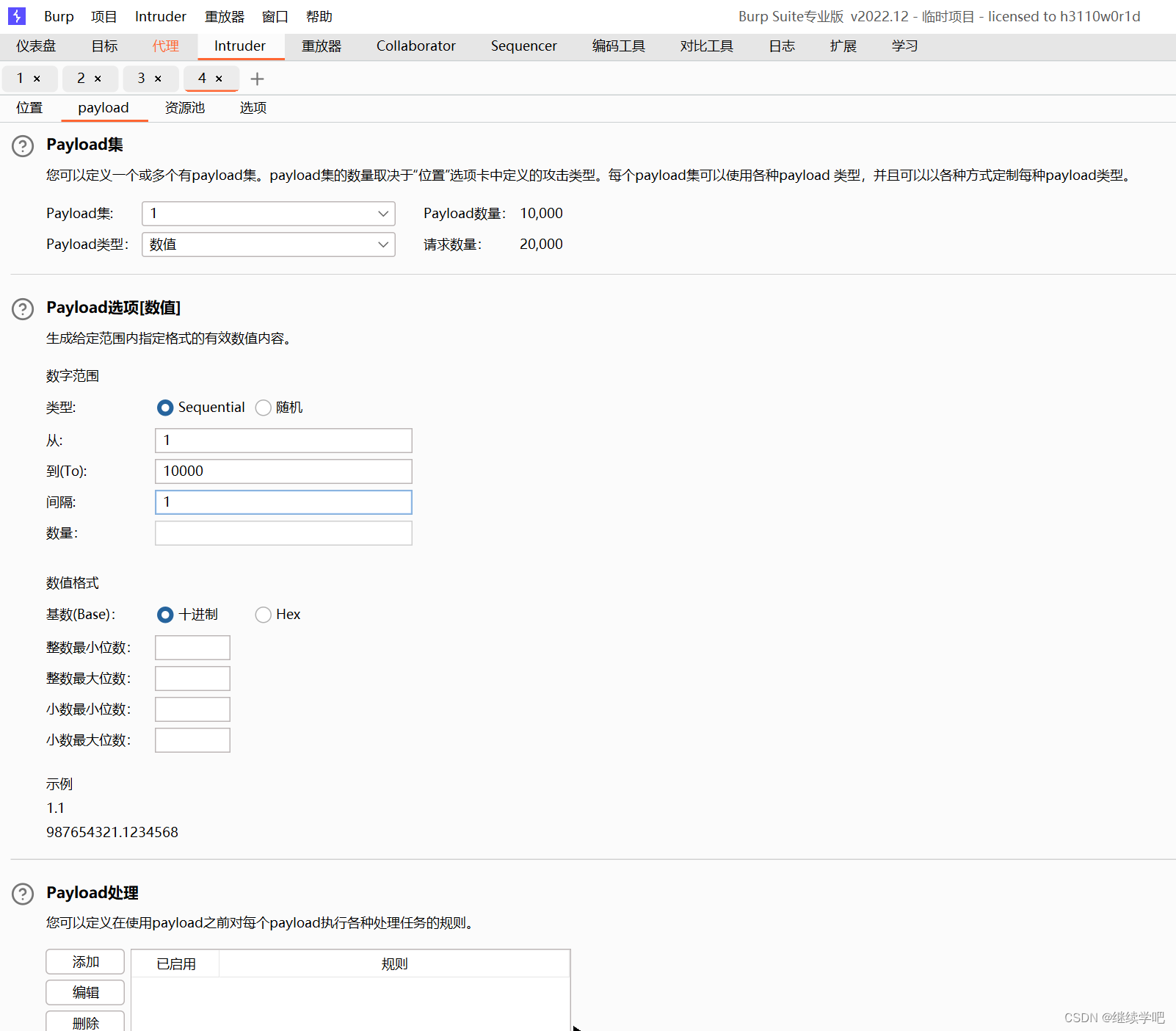The width and height of the screenshot is (1176, 1031).
Task: Switch to the 仪表盘 tab
Action: 36,46
